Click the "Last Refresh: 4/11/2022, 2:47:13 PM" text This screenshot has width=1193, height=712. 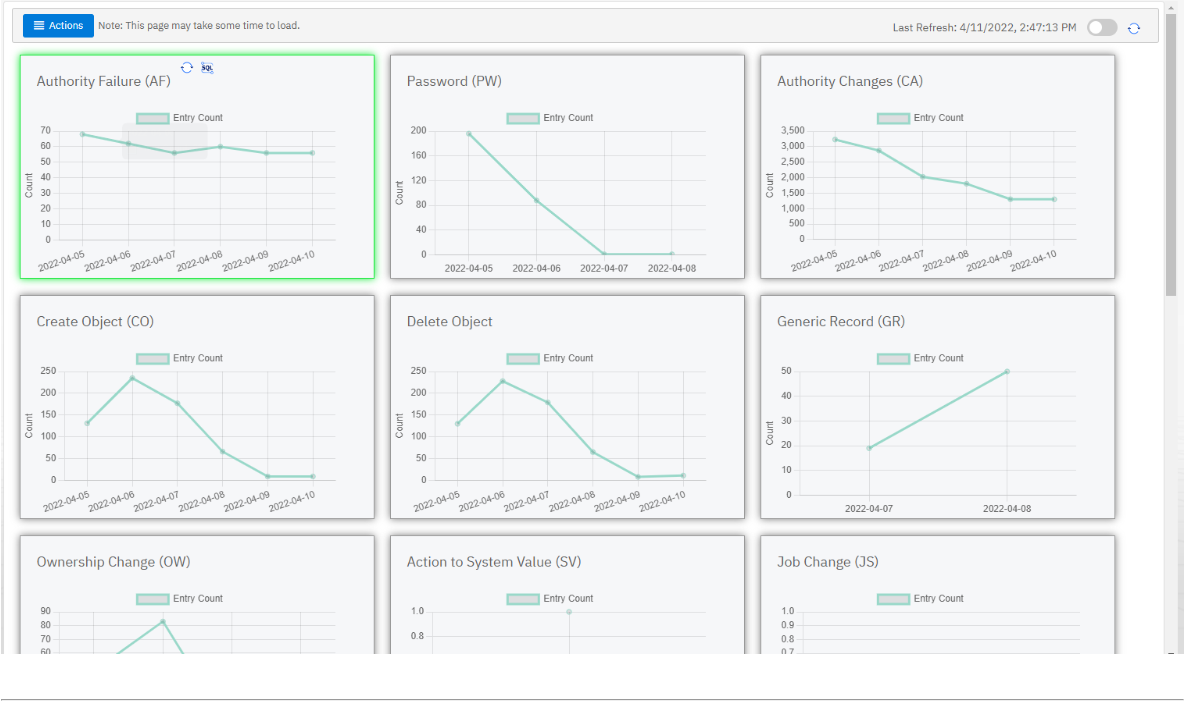pos(985,27)
